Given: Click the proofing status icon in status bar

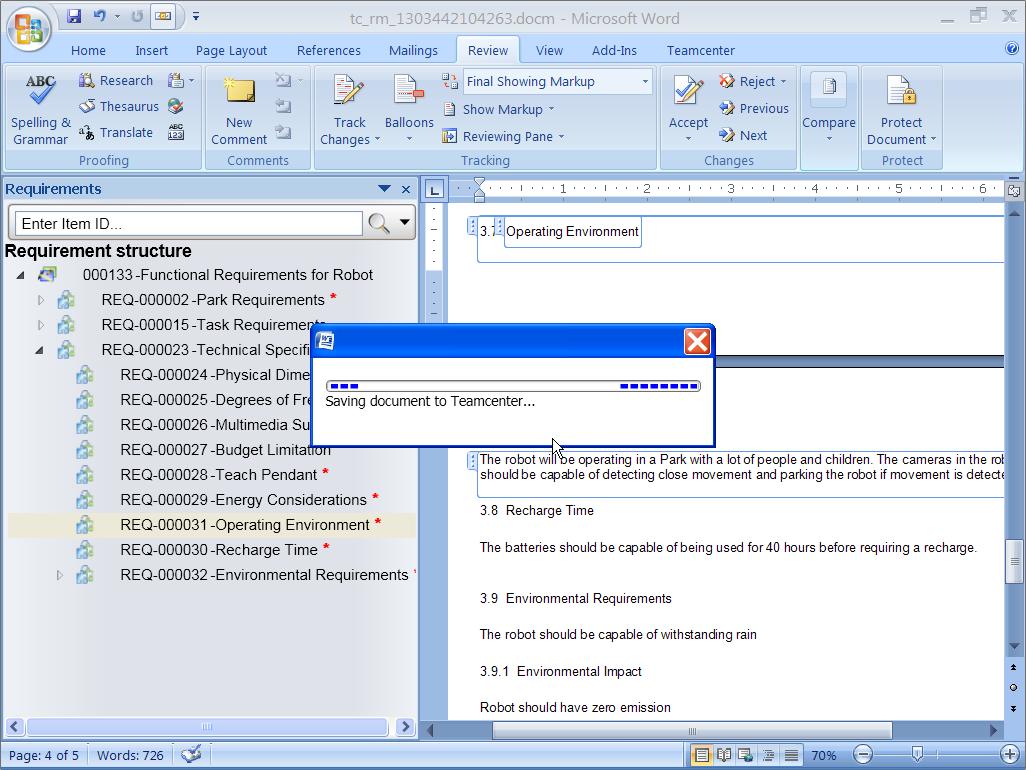Looking at the screenshot, I should click(191, 754).
